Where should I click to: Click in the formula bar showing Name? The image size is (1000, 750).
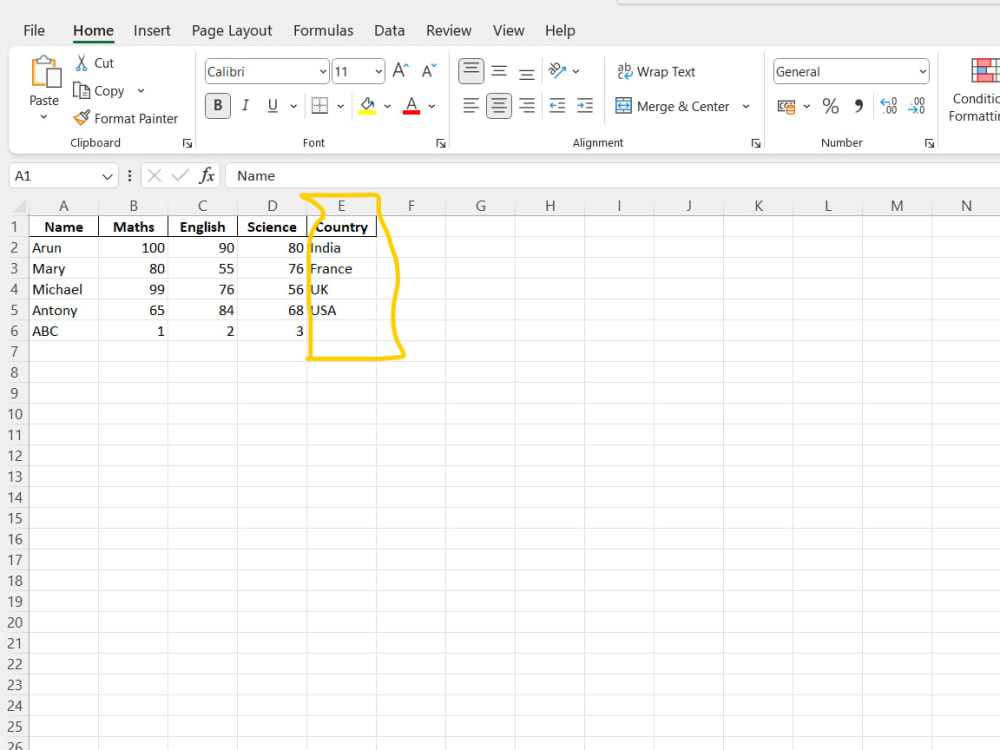pos(612,175)
